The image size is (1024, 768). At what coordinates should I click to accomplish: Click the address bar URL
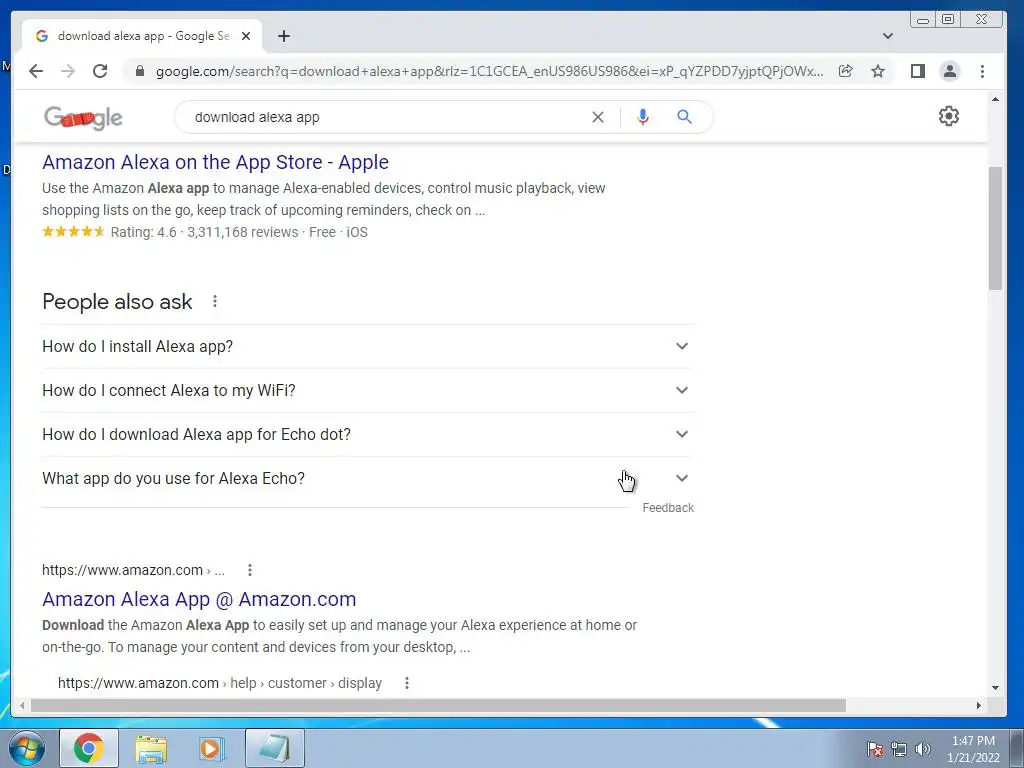point(488,71)
